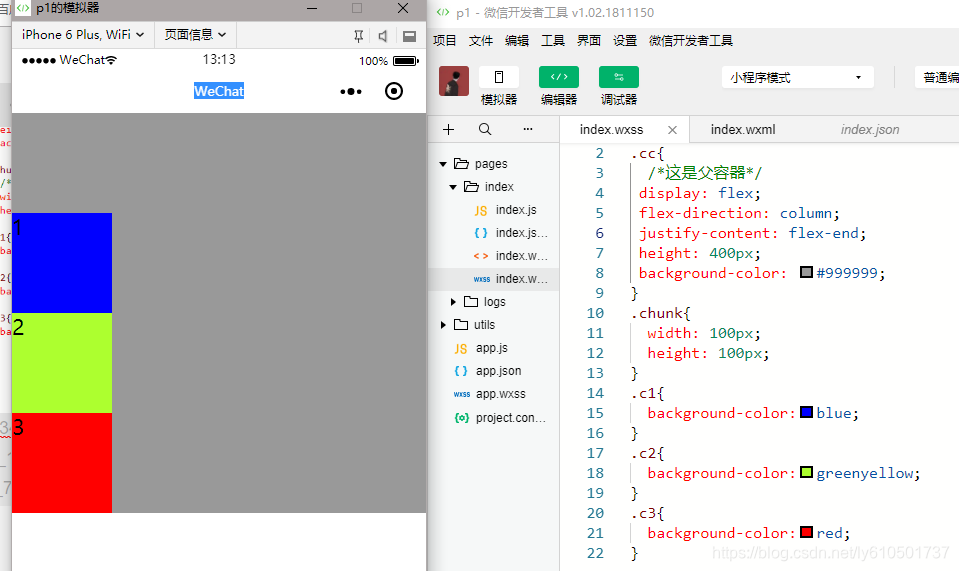Open the 小程序模式 mode dropdown
The height and width of the screenshot is (571, 959).
click(x=797, y=78)
